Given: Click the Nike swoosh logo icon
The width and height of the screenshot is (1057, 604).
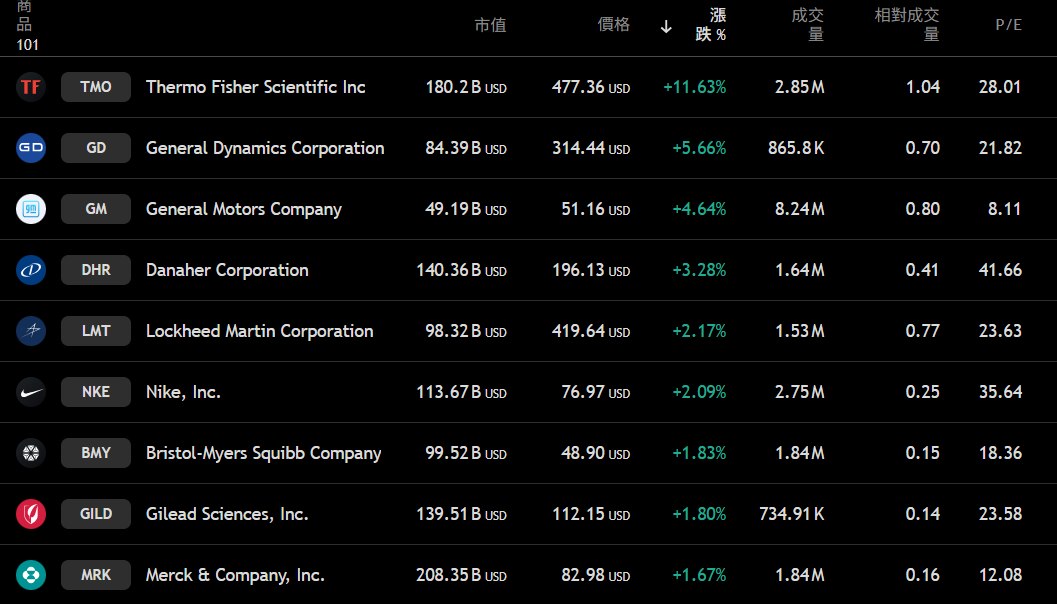Looking at the screenshot, I should point(31,393).
